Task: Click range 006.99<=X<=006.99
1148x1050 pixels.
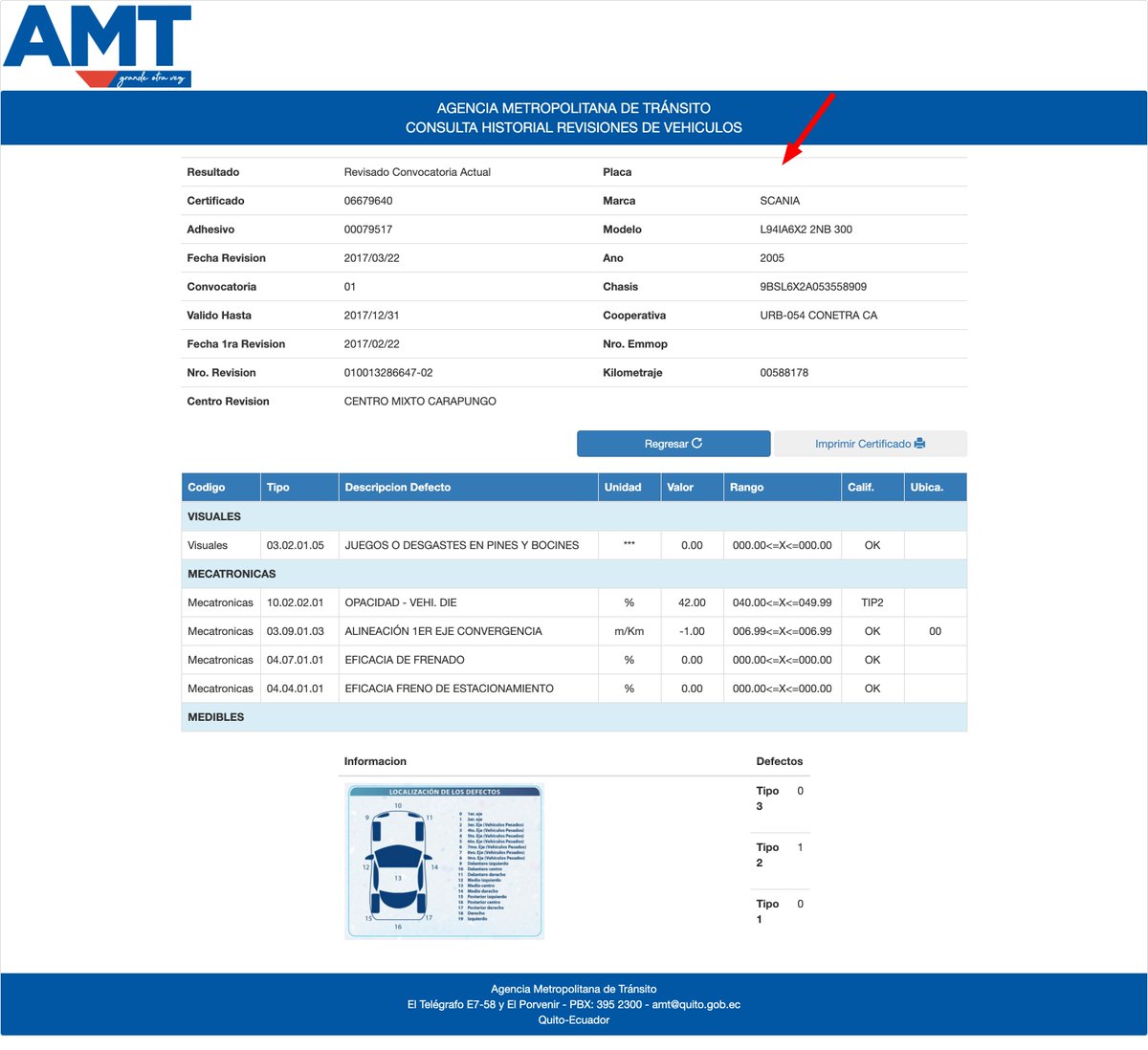Action: coord(783,631)
